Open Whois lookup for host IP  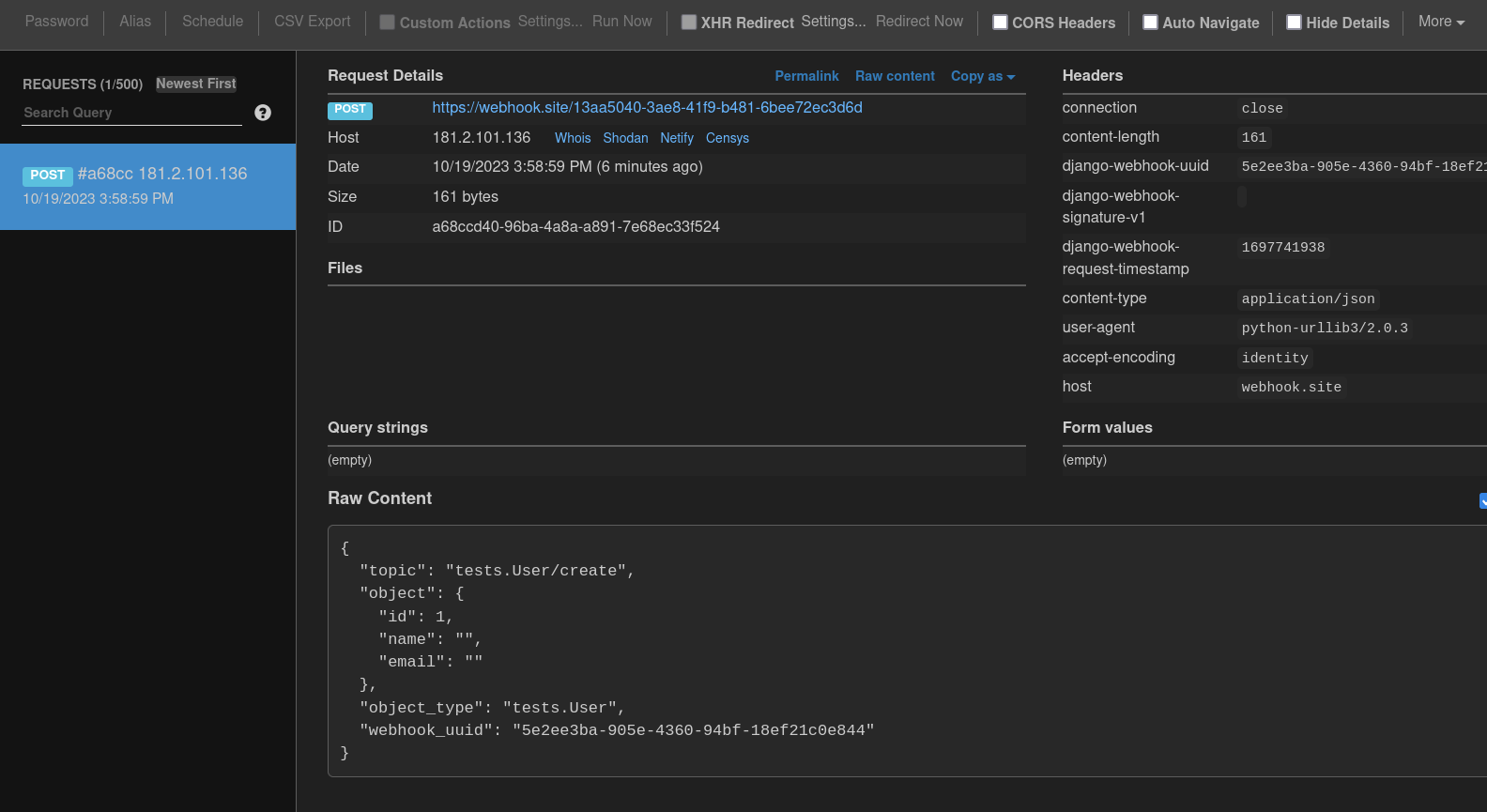pyautogui.click(x=573, y=138)
